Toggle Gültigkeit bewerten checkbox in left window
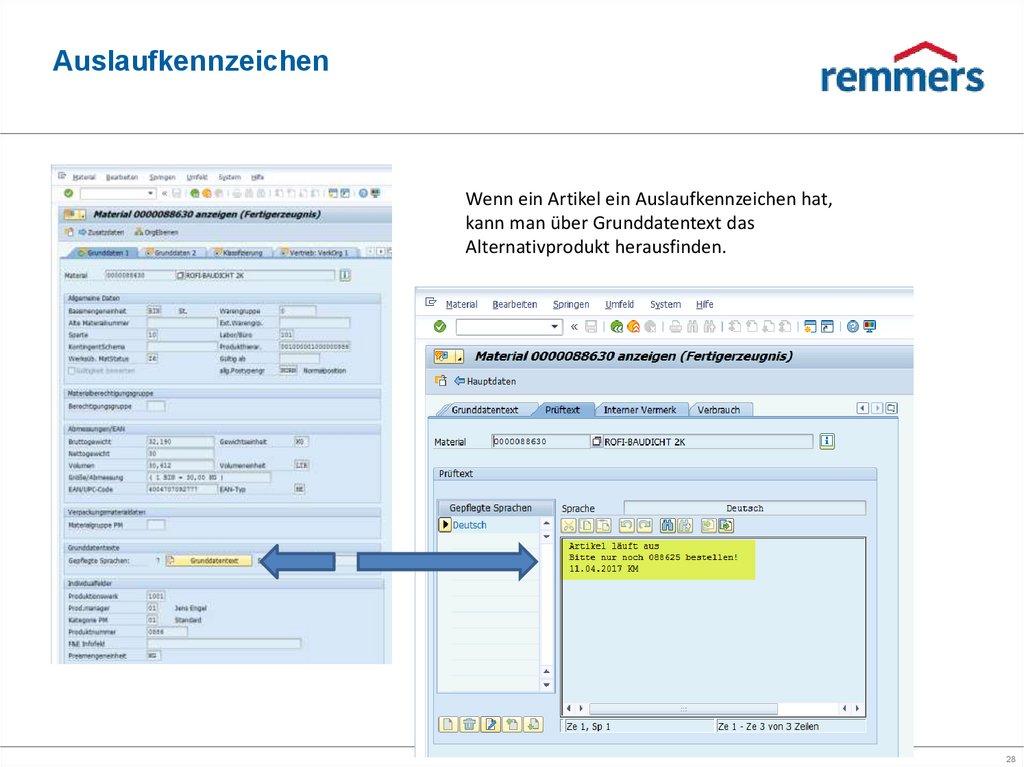This screenshot has height=767, width=1024. pos(72,370)
